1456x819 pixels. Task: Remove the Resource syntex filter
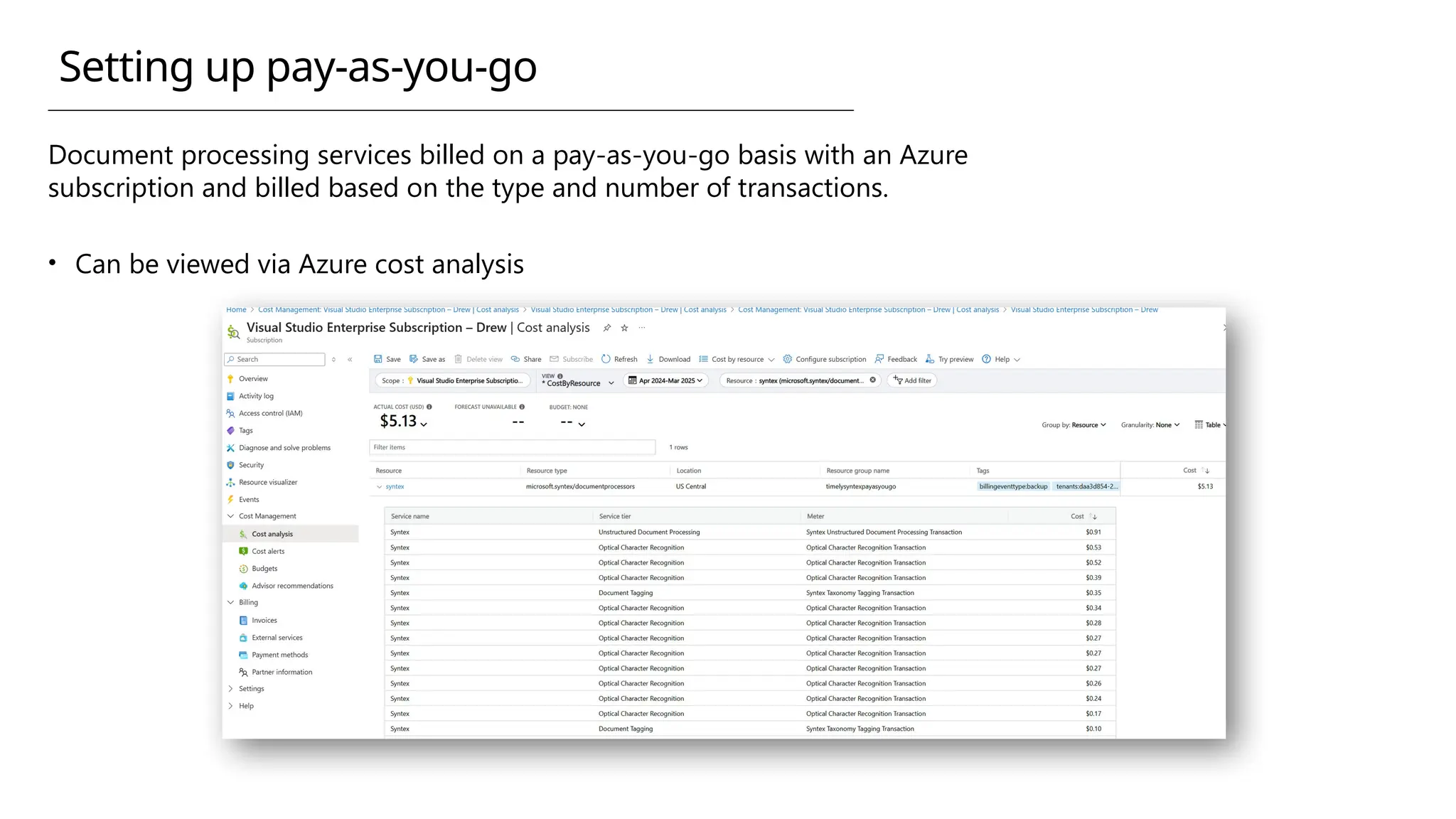(x=873, y=380)
